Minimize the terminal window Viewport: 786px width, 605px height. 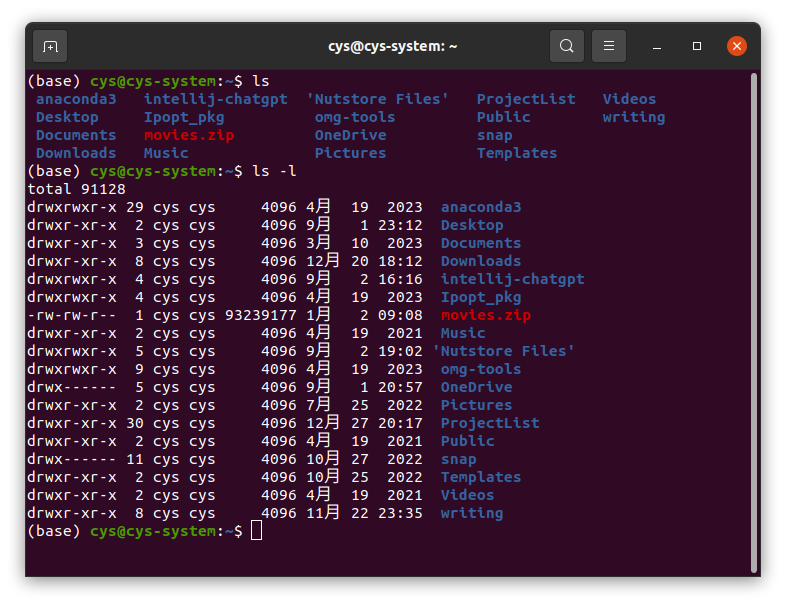coord(658,46)
